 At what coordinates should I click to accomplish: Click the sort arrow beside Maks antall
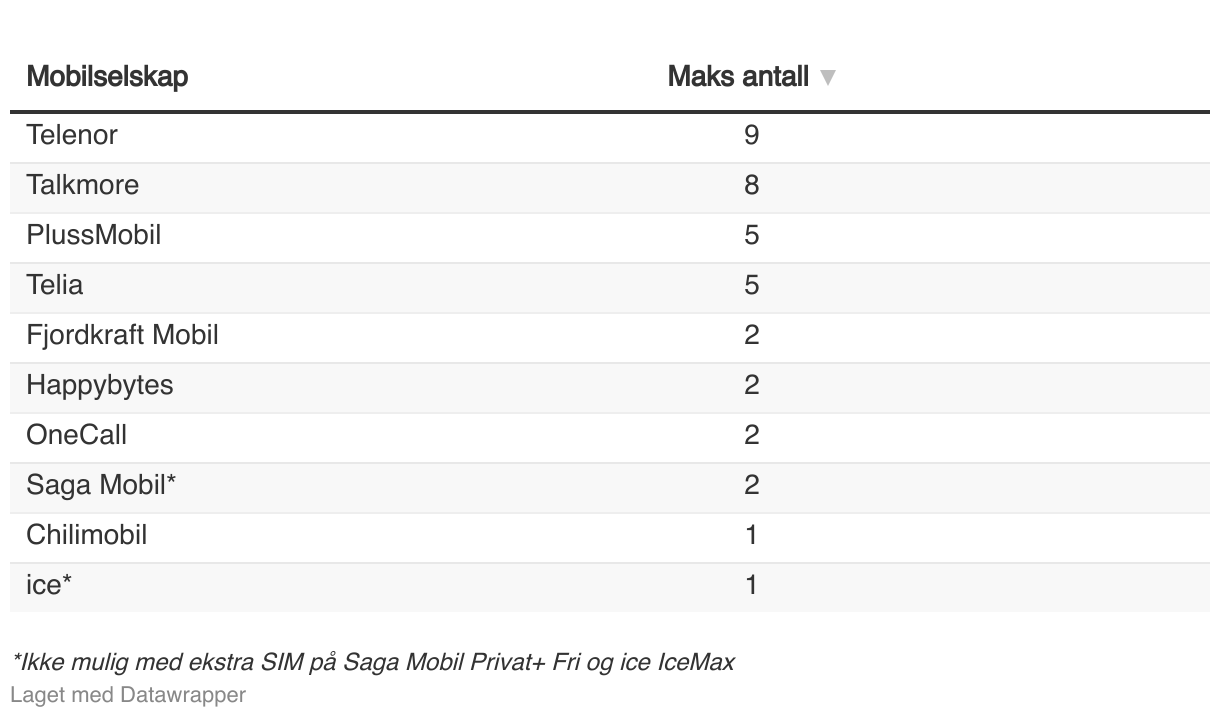827,77
